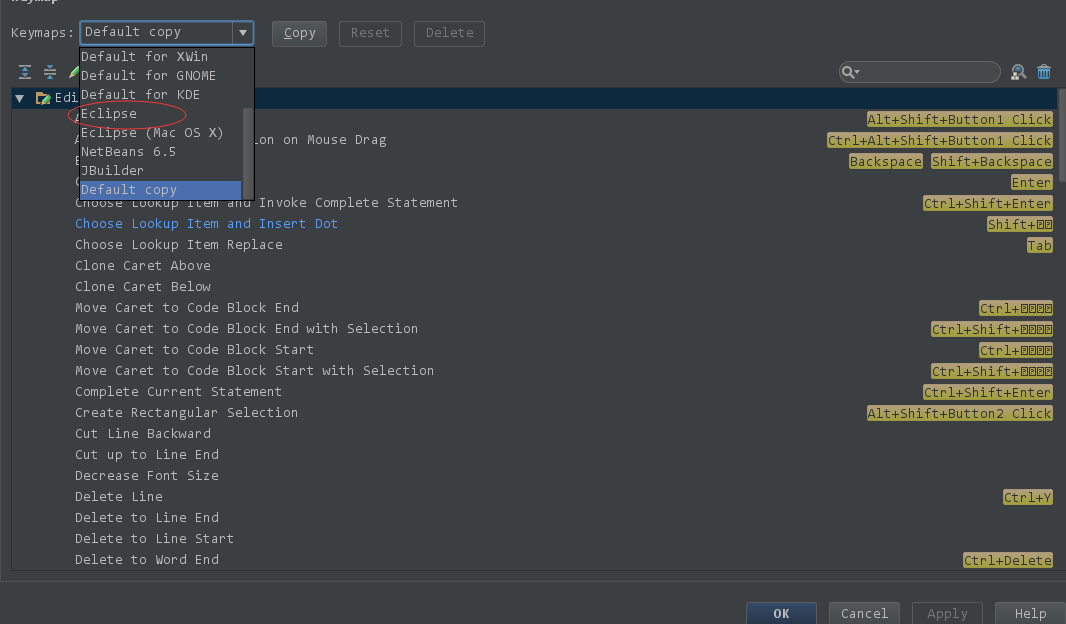
Task: Click the Ctrl+Delete shortcut badge
Action: [1008, 561]
